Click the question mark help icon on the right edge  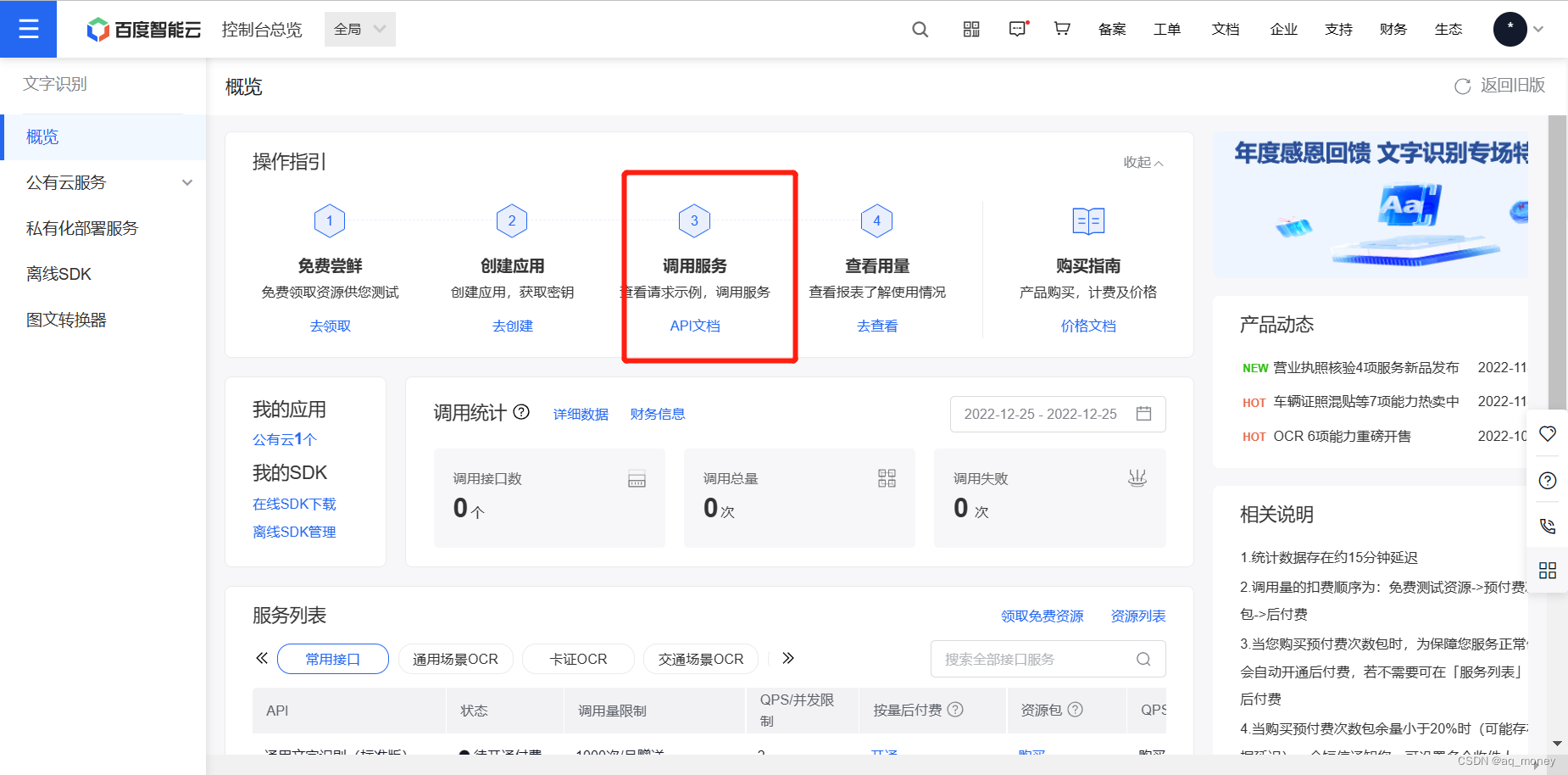pos(1548,480)
